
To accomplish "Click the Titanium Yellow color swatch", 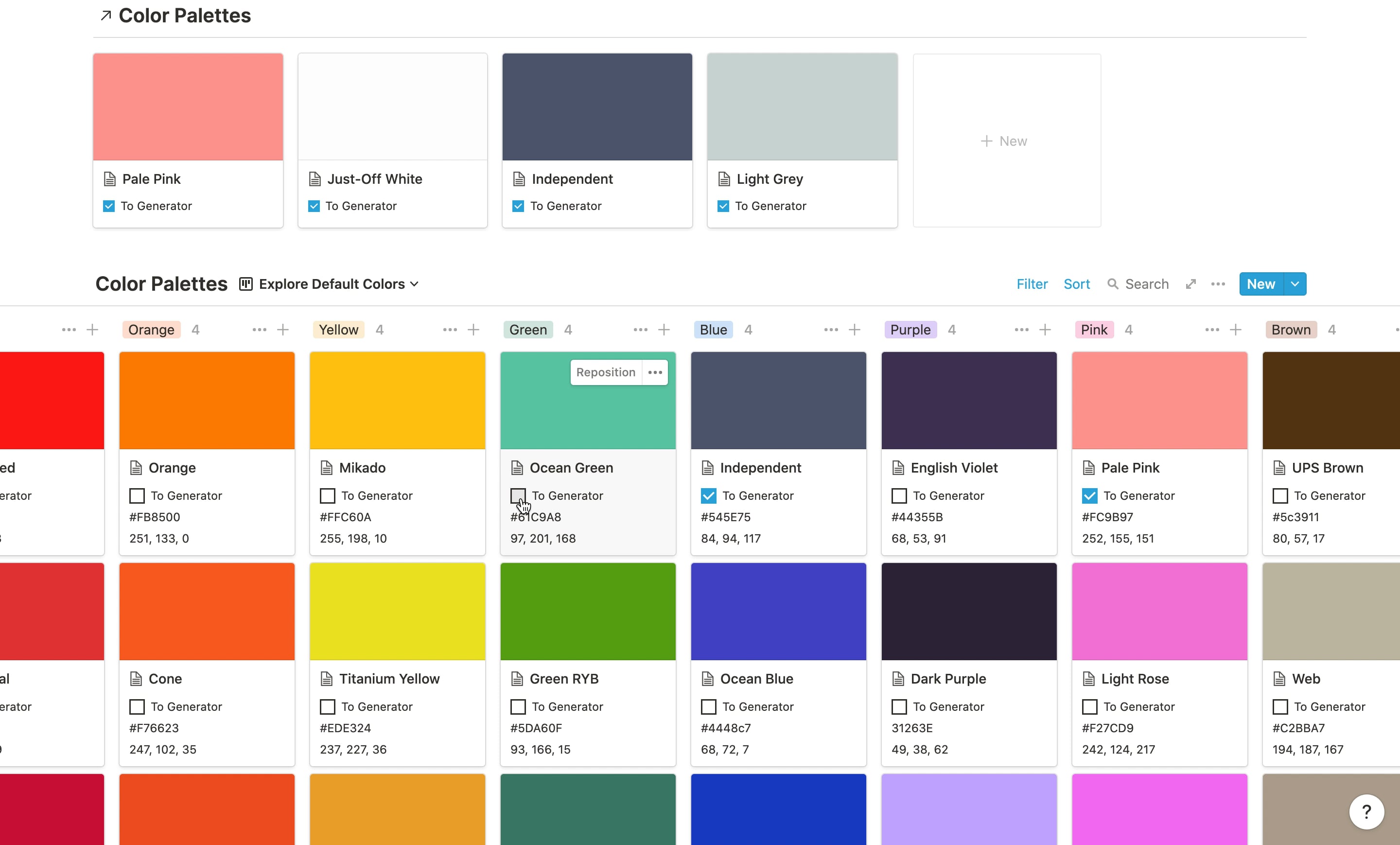I will pos(397,611).
